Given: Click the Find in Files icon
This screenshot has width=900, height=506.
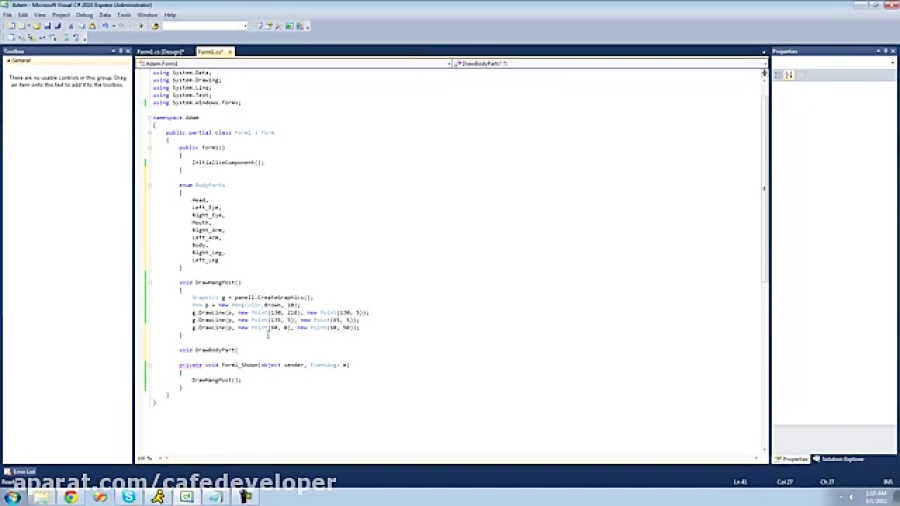Looking at the screenshot, I should 155,26.
